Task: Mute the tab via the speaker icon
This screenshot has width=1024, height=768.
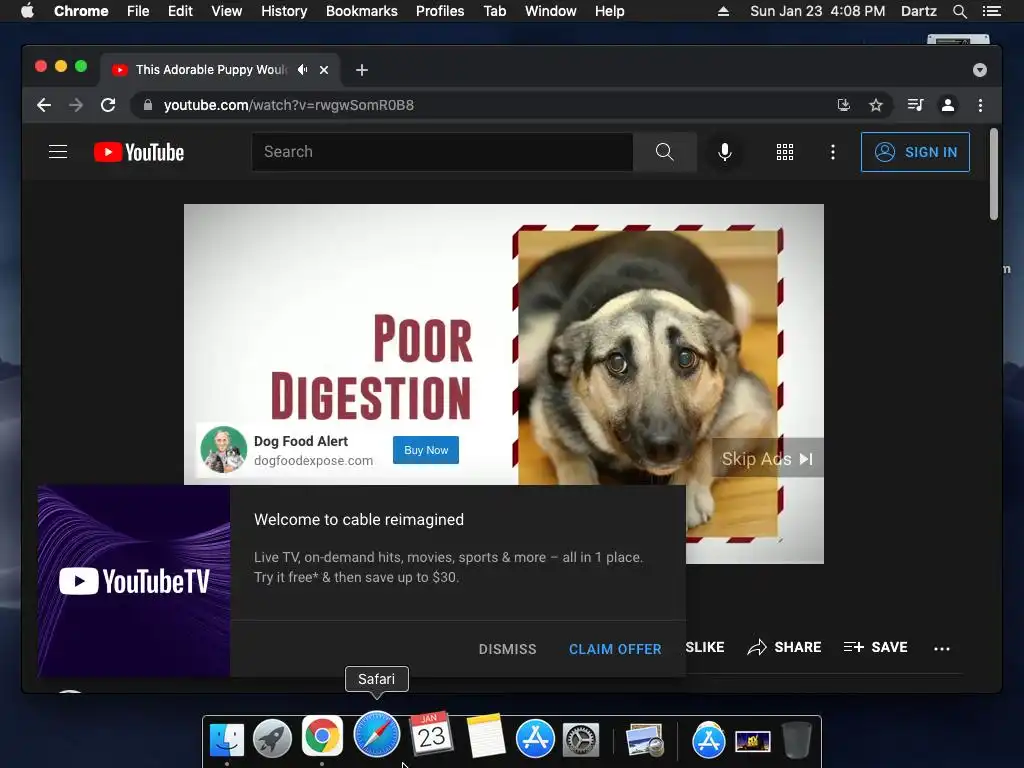Action: pyautogui.click(x=302, y=69)
